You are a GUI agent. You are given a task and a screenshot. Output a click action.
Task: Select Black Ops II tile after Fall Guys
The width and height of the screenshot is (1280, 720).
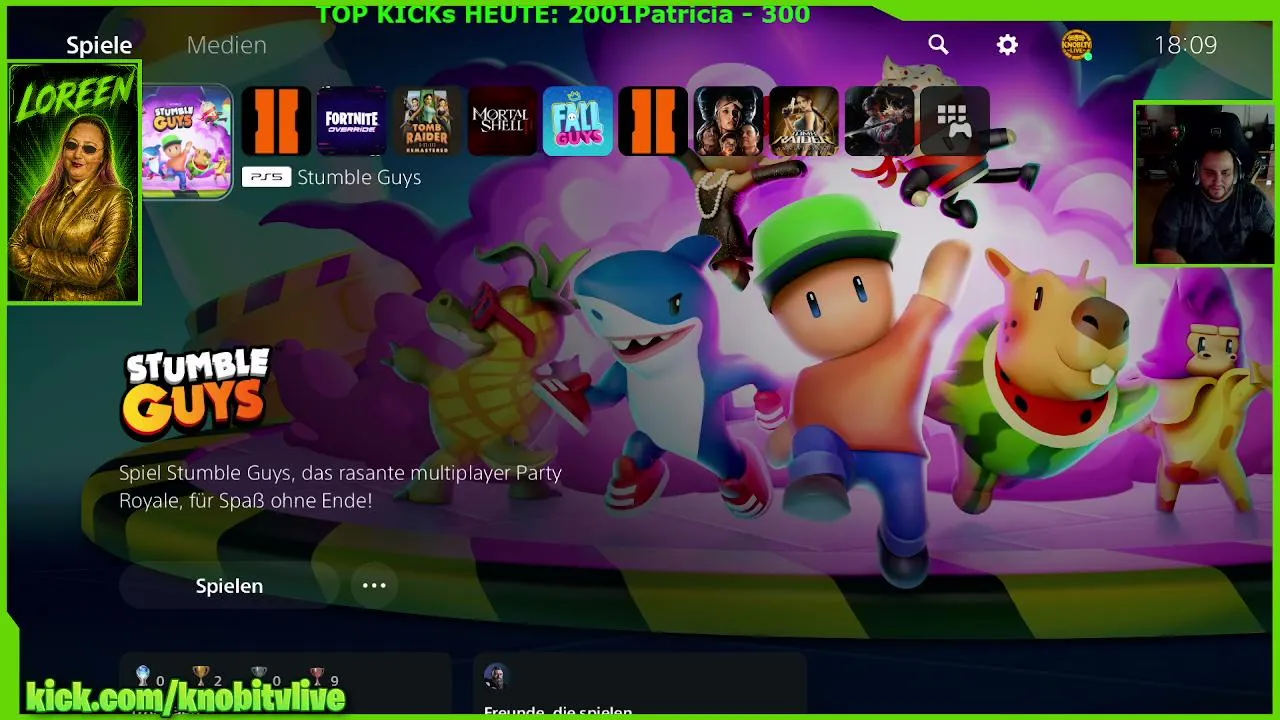(x=653, y=121)
